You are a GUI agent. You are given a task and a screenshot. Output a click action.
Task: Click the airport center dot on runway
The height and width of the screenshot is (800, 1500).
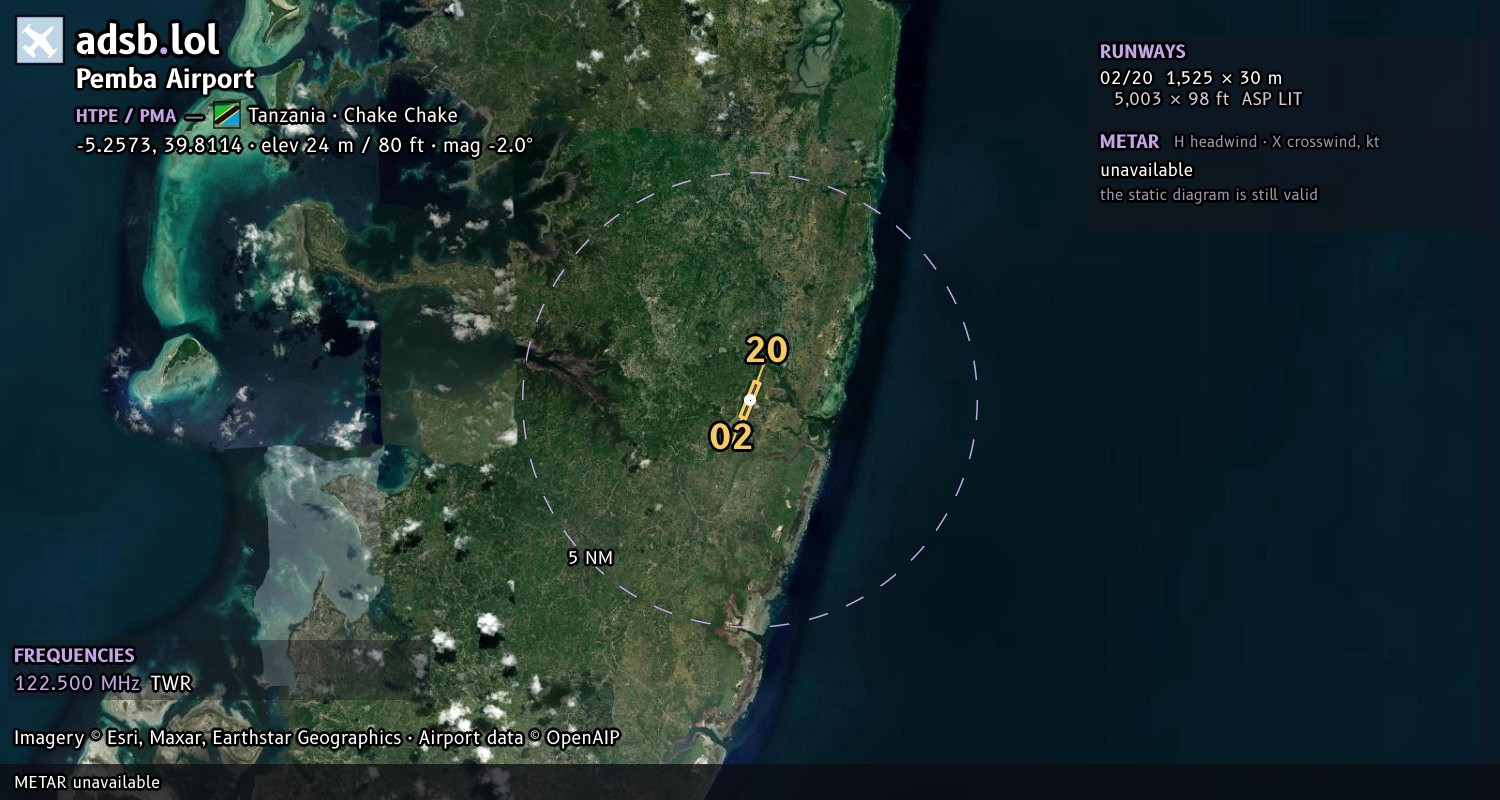click(x=750, y=400)
